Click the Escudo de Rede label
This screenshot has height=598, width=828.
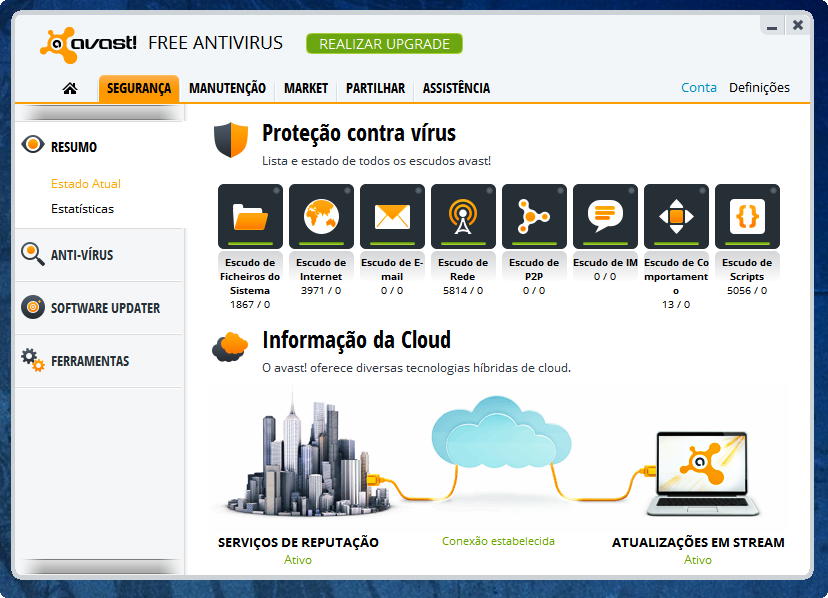(x=463, y=269)
